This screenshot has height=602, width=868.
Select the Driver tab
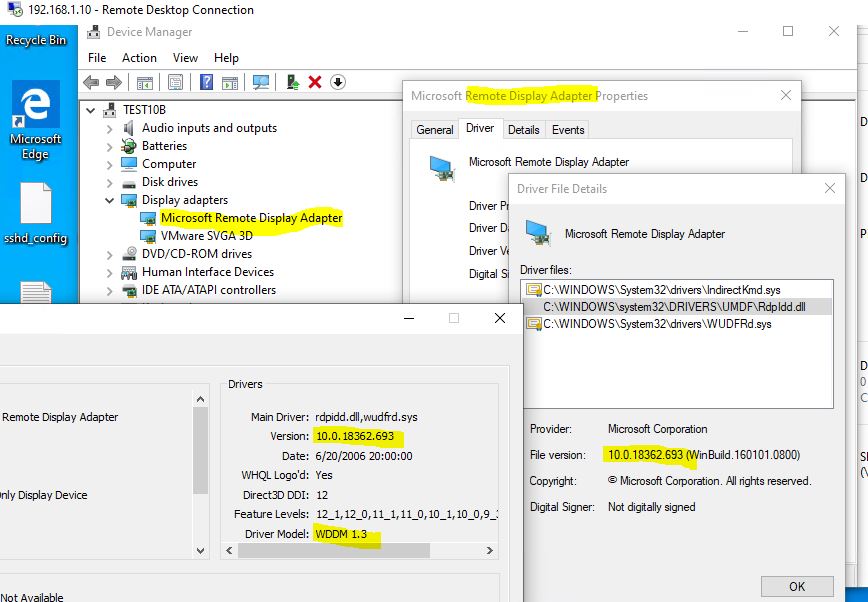coord(480,128)
